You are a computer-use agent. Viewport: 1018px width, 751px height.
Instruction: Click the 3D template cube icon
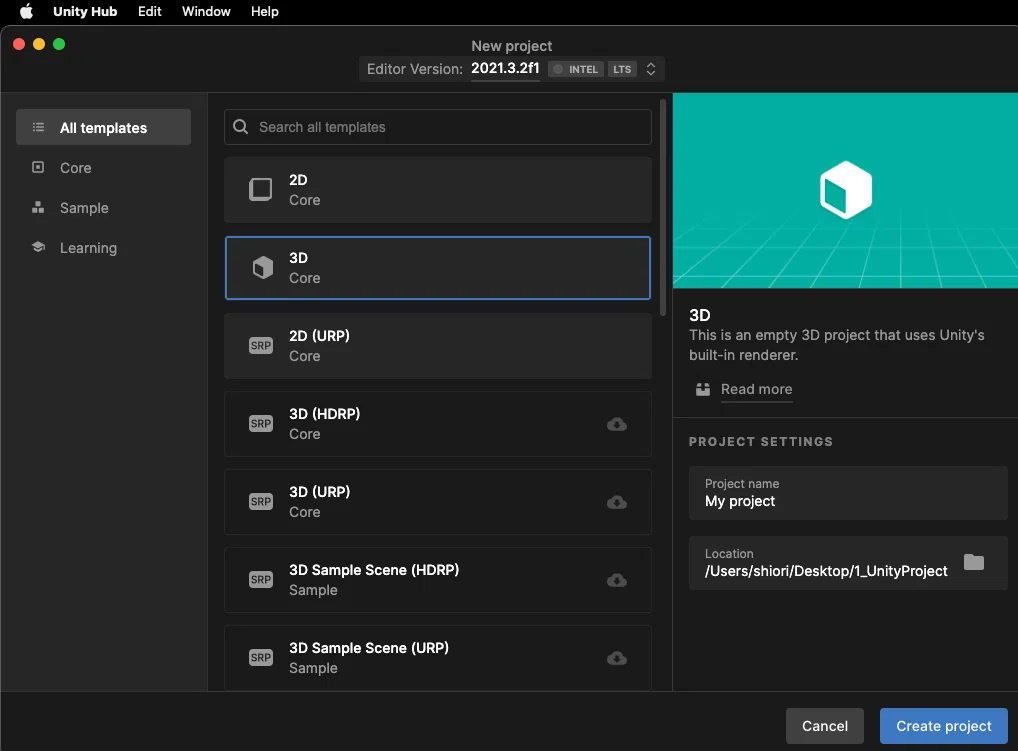point(262,267)
